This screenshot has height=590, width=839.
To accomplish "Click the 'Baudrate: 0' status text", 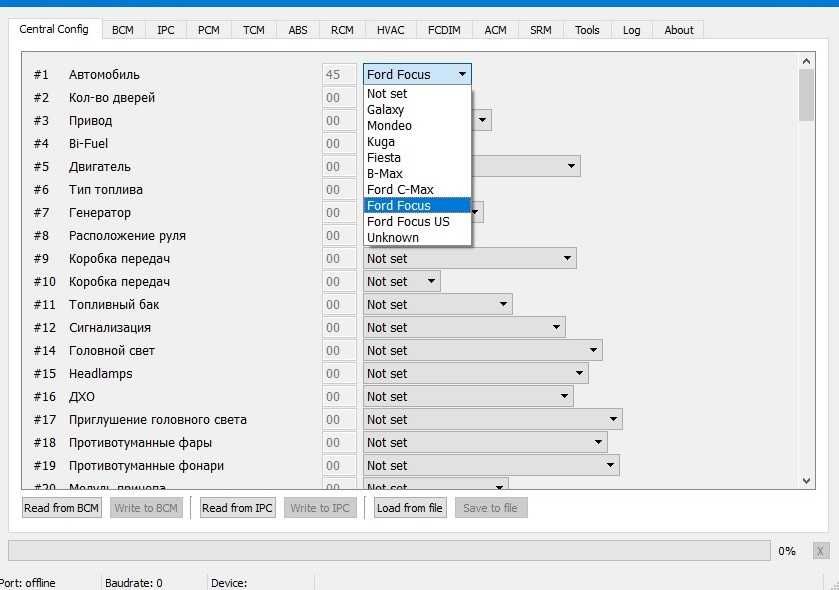I will pyautogui.click(x=134, y=583).
